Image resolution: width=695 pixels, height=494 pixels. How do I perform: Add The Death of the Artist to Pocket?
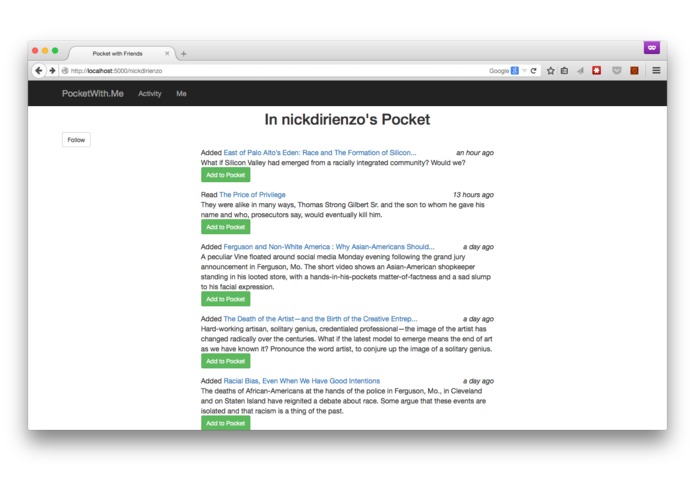pos(226,361)
